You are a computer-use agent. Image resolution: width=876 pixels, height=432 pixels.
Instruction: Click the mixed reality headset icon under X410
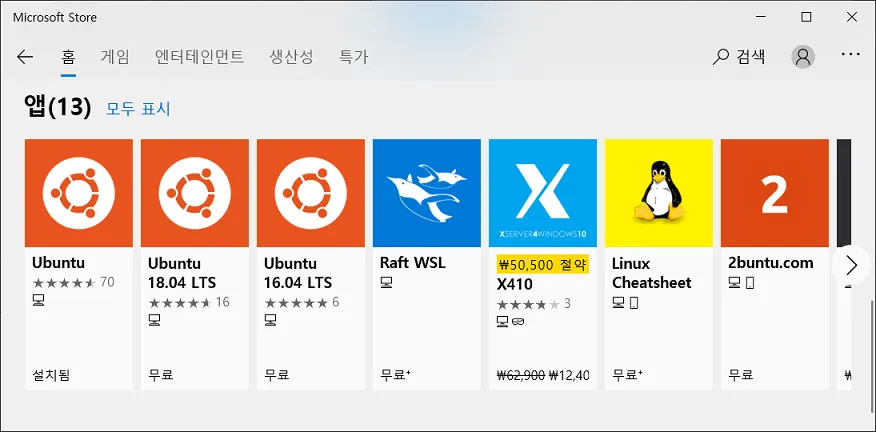(517, 321)
